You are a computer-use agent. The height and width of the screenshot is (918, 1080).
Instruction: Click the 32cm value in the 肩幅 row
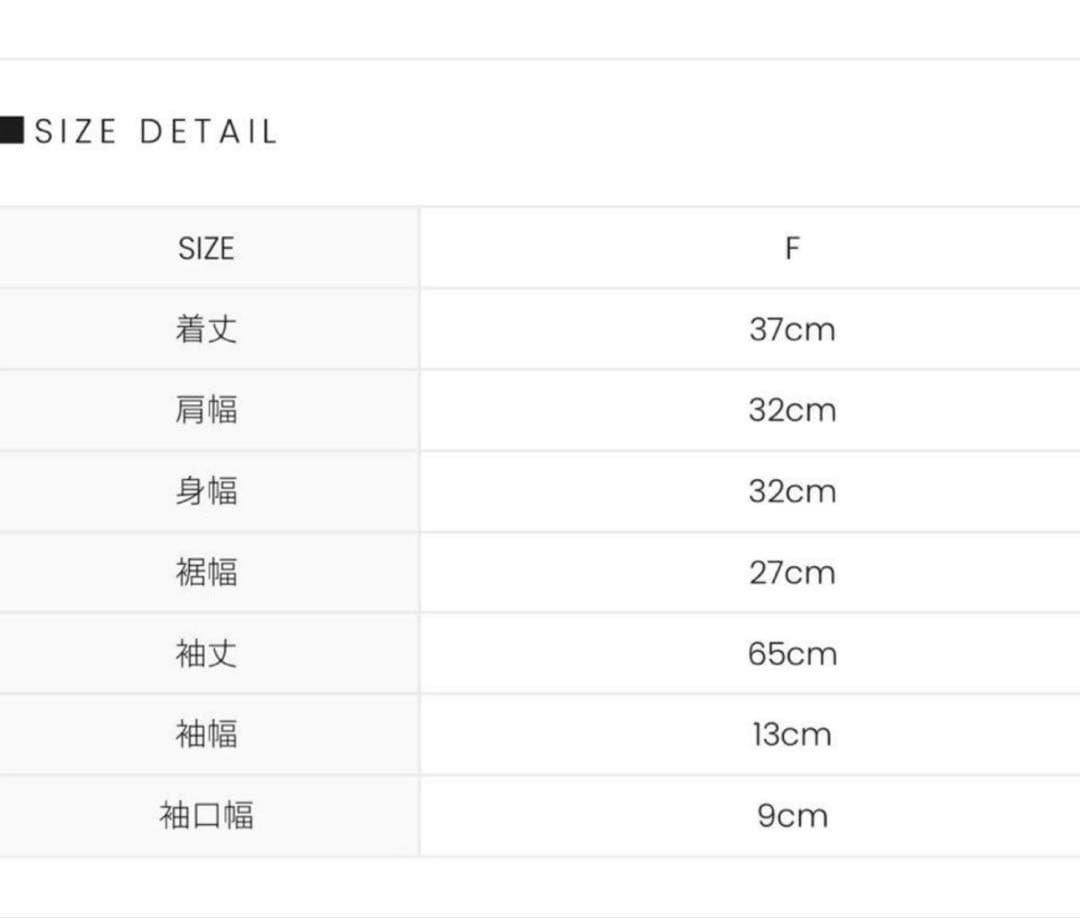(x=792, y=410)
